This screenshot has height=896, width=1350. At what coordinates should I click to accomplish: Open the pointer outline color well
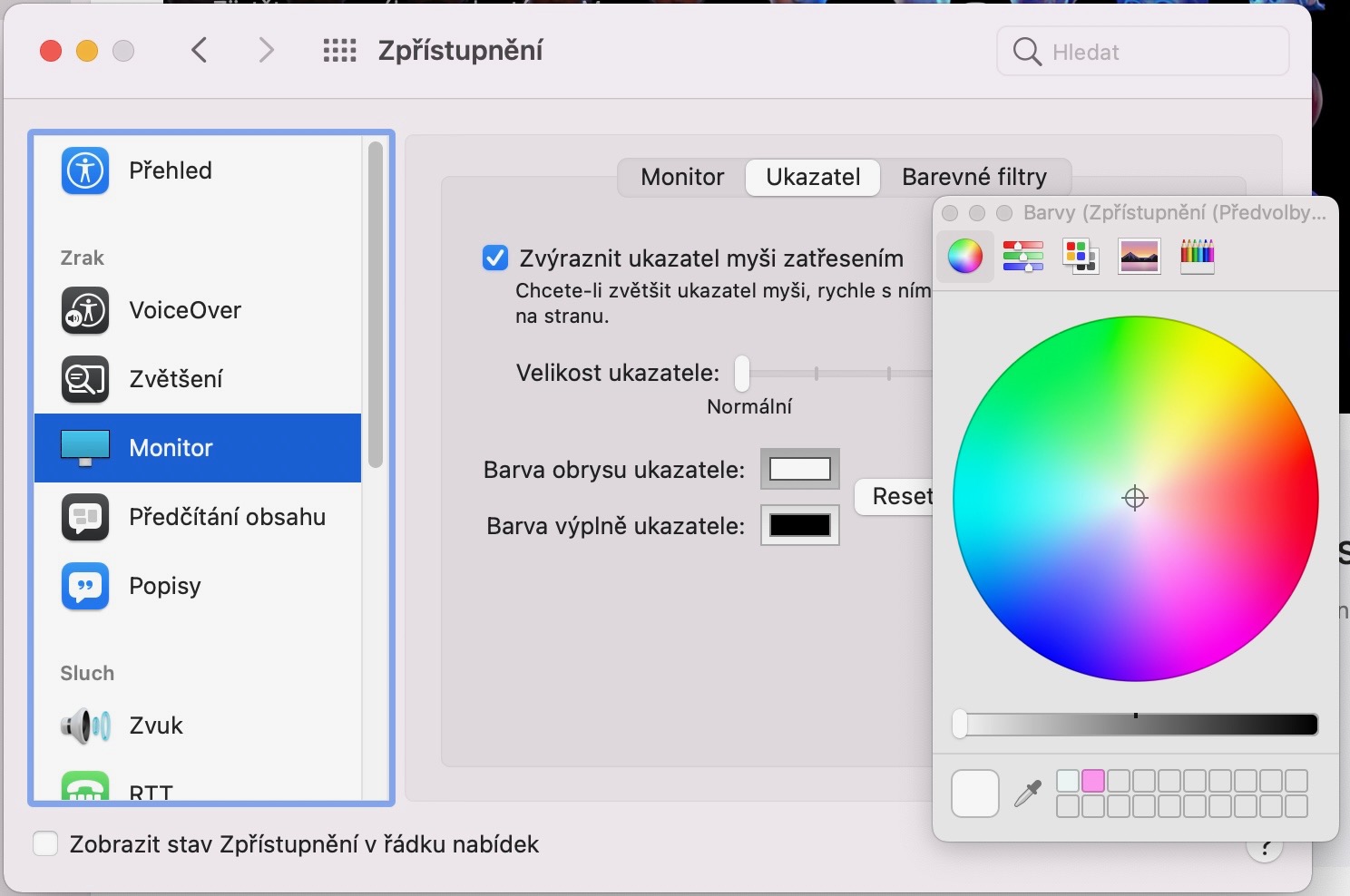point(799,469)
